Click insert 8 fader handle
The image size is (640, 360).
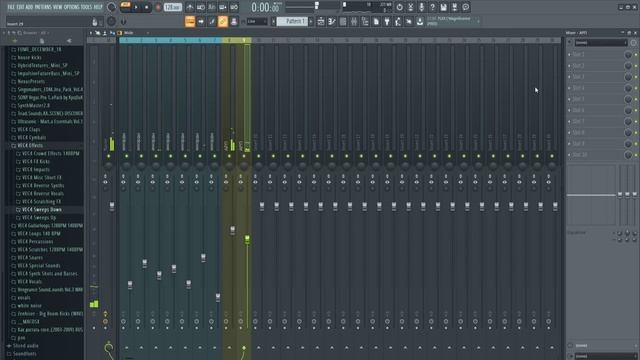coord(232,231)
